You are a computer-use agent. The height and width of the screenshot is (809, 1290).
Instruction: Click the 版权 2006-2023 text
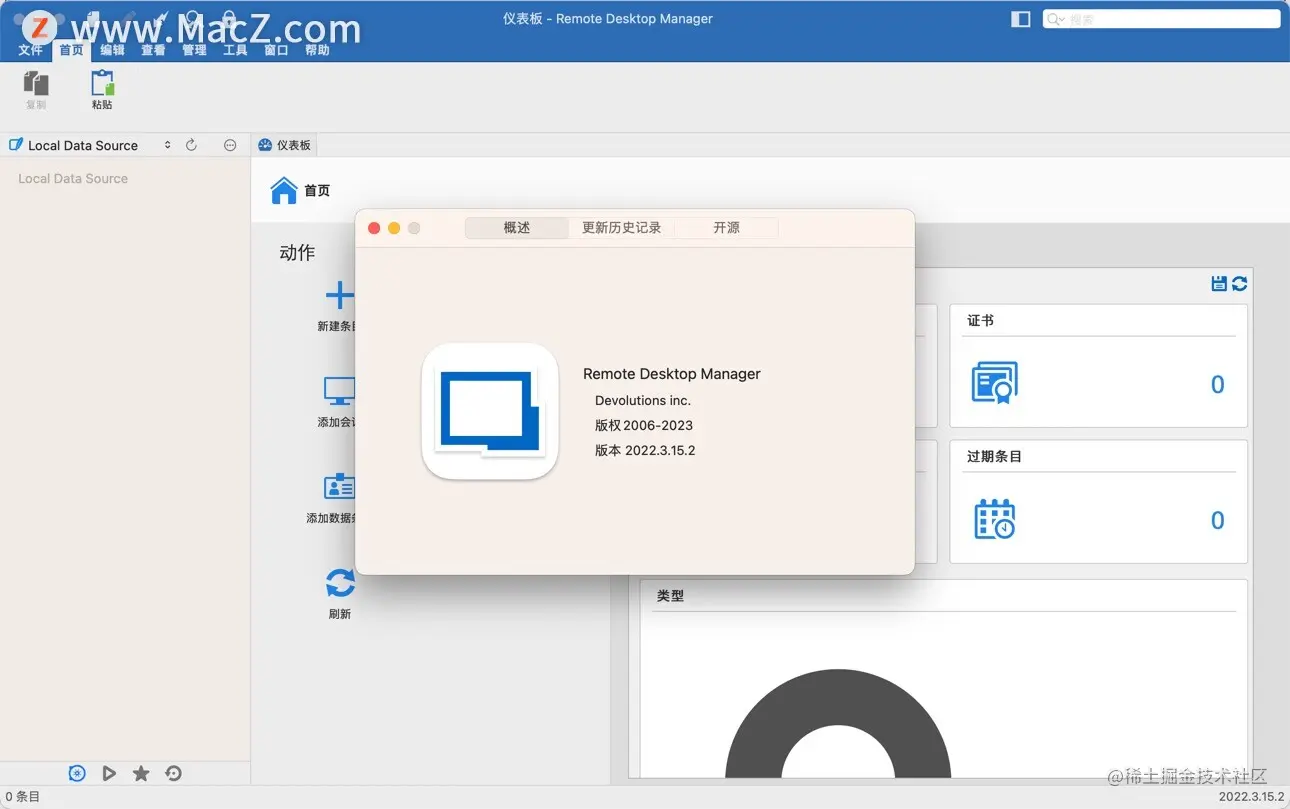point(644,425)
